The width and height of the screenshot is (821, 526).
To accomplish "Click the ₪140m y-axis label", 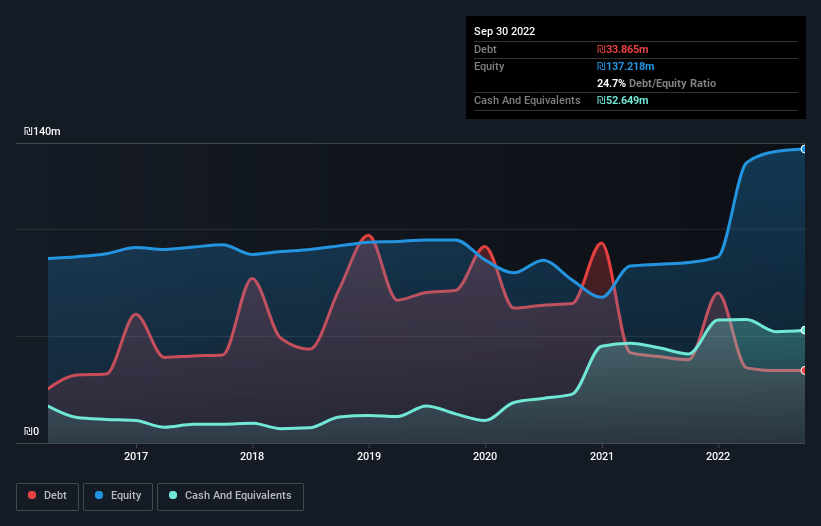I will pos(42,131).
